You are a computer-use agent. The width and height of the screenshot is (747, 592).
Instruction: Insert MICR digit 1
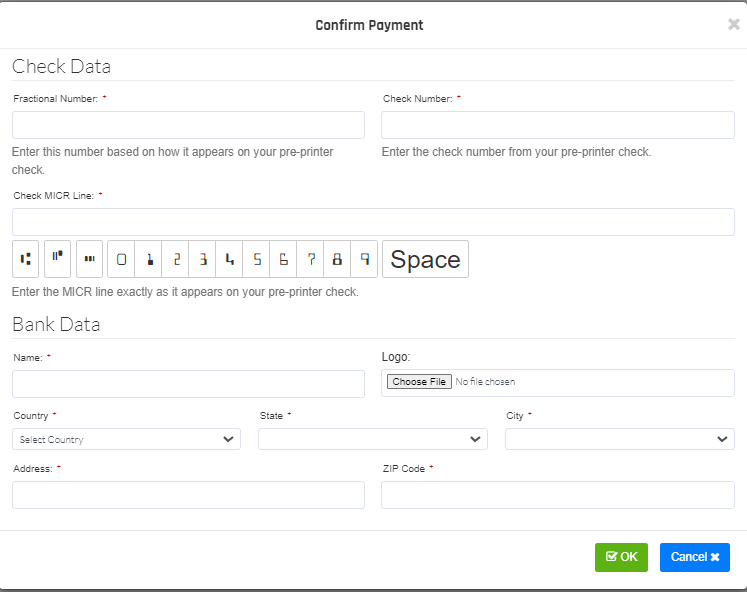point(148,259)
